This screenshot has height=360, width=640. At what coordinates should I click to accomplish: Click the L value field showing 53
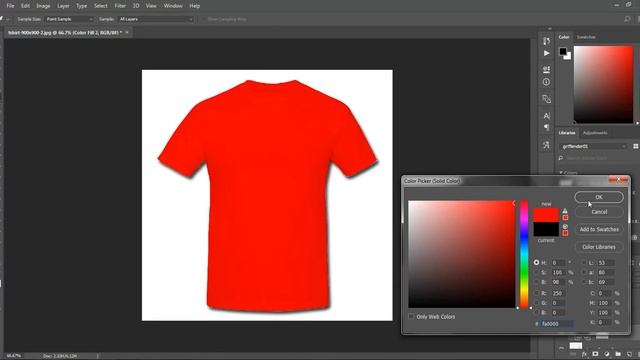(606, 263)
